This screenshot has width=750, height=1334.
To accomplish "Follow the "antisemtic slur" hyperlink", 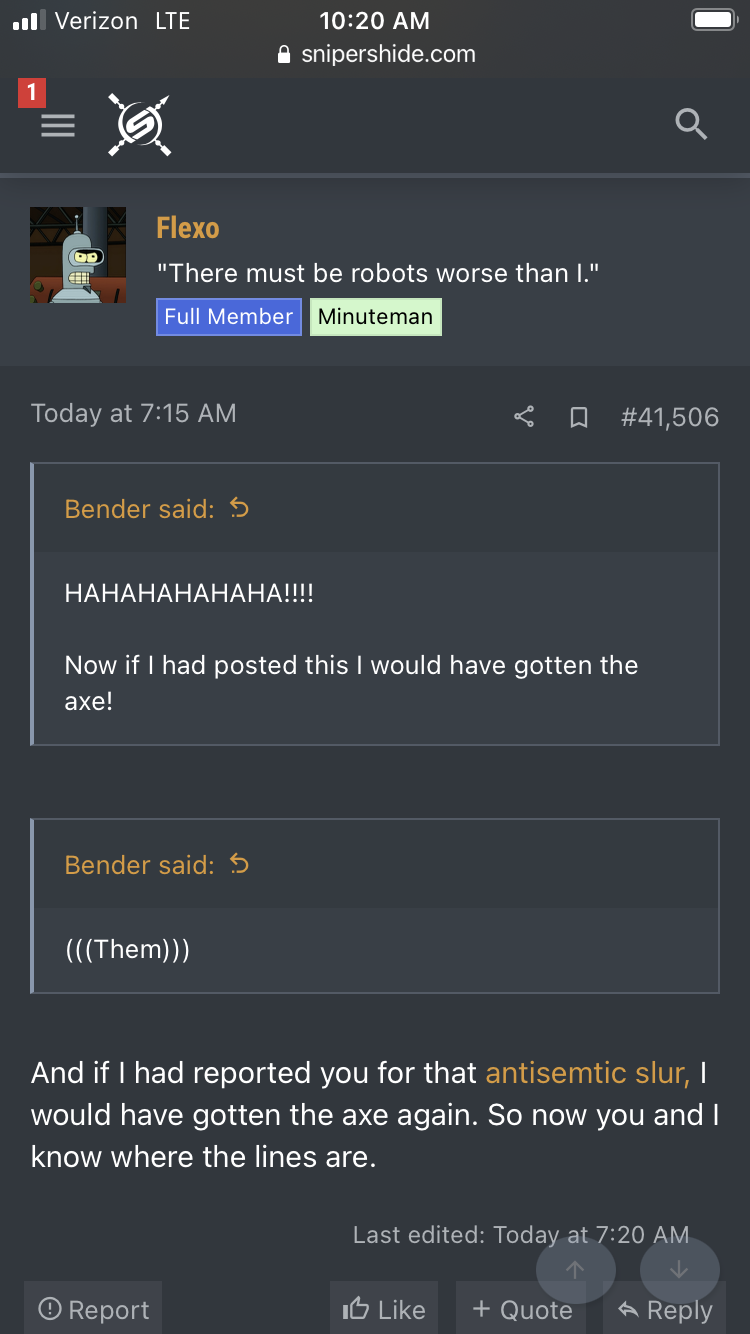I will click(x=587, y=1073).
